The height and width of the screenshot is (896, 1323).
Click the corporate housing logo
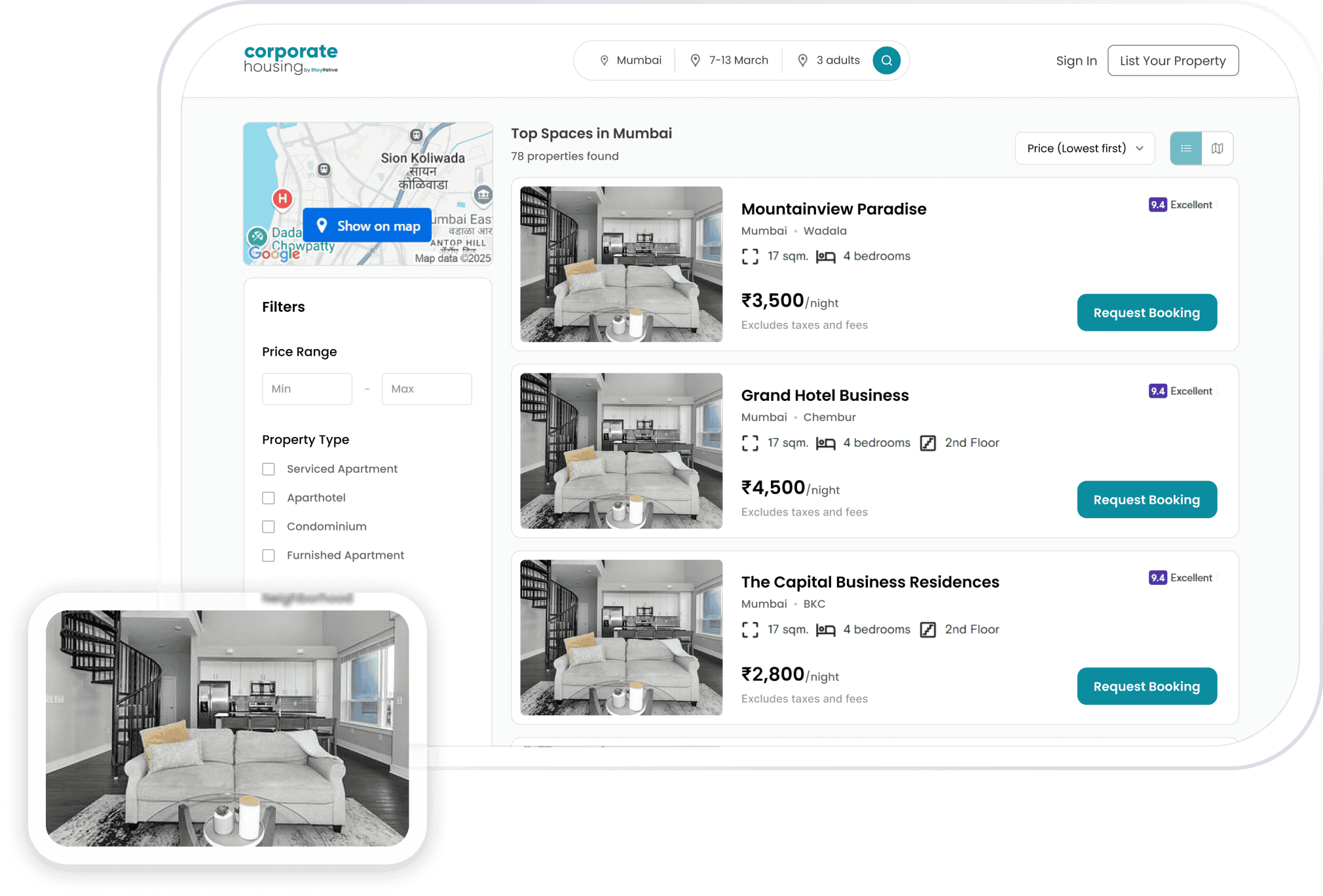click(291, 60)
